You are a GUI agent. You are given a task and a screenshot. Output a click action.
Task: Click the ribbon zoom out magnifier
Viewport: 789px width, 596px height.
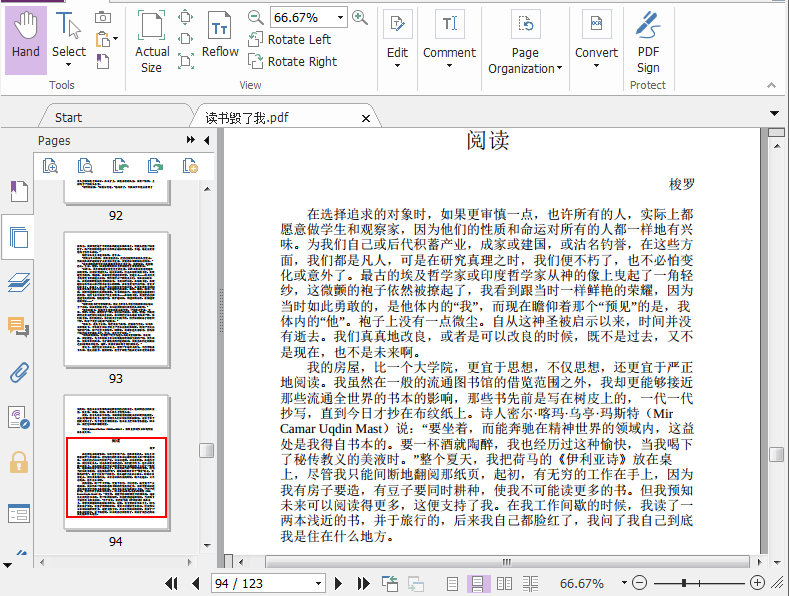coord(255,18)
